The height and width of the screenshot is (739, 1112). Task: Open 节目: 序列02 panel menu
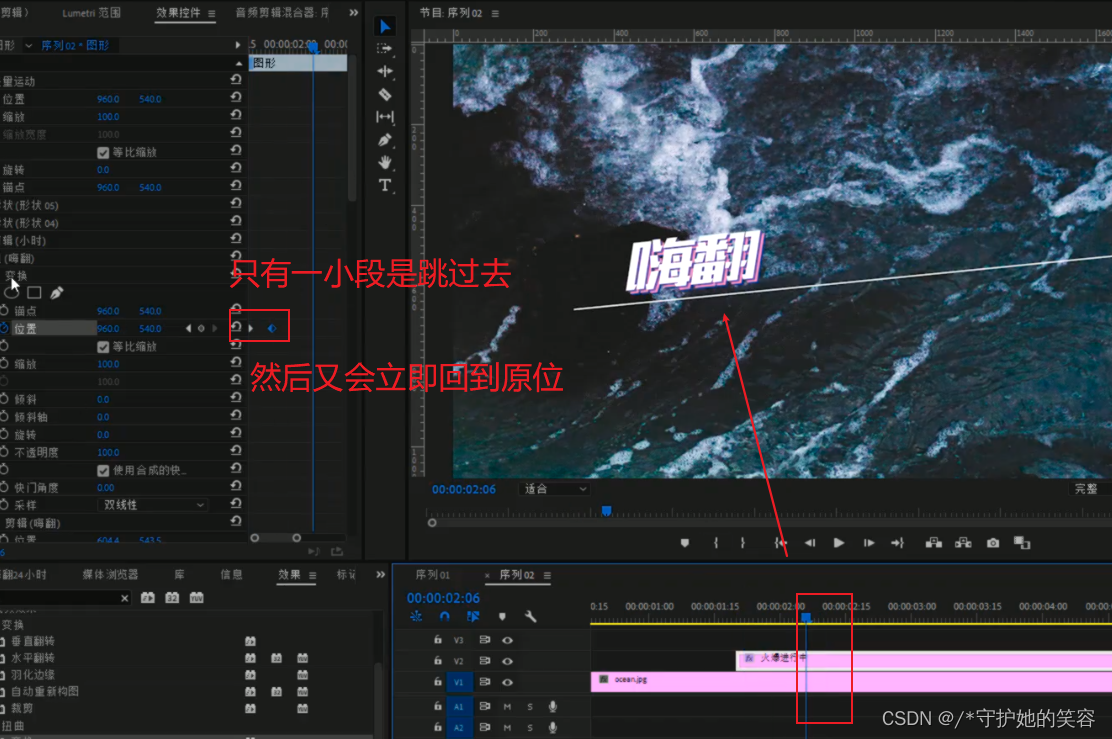pyautogui.click(x=495, y=13)
